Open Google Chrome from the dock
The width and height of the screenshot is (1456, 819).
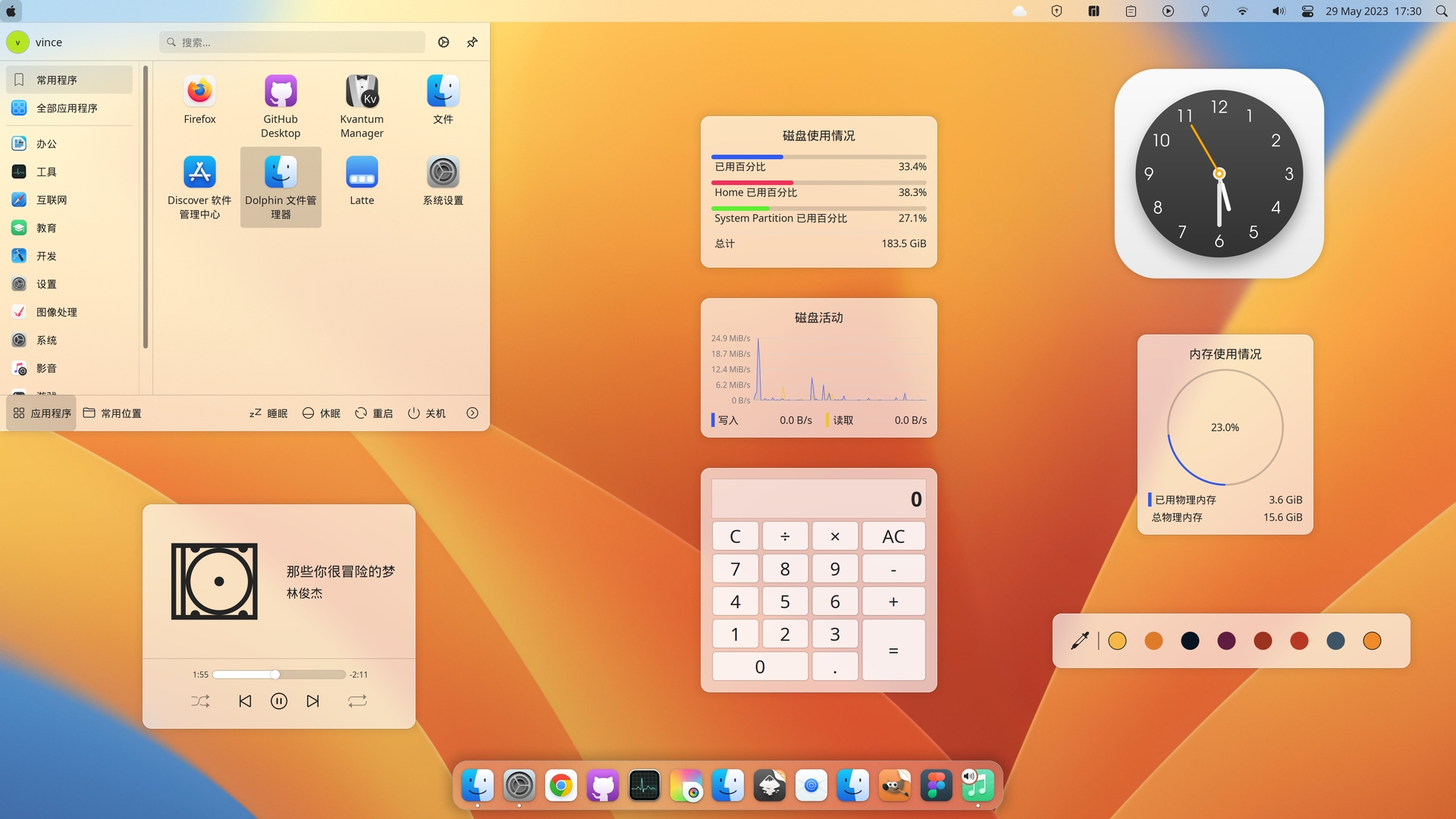click(561, 786)
